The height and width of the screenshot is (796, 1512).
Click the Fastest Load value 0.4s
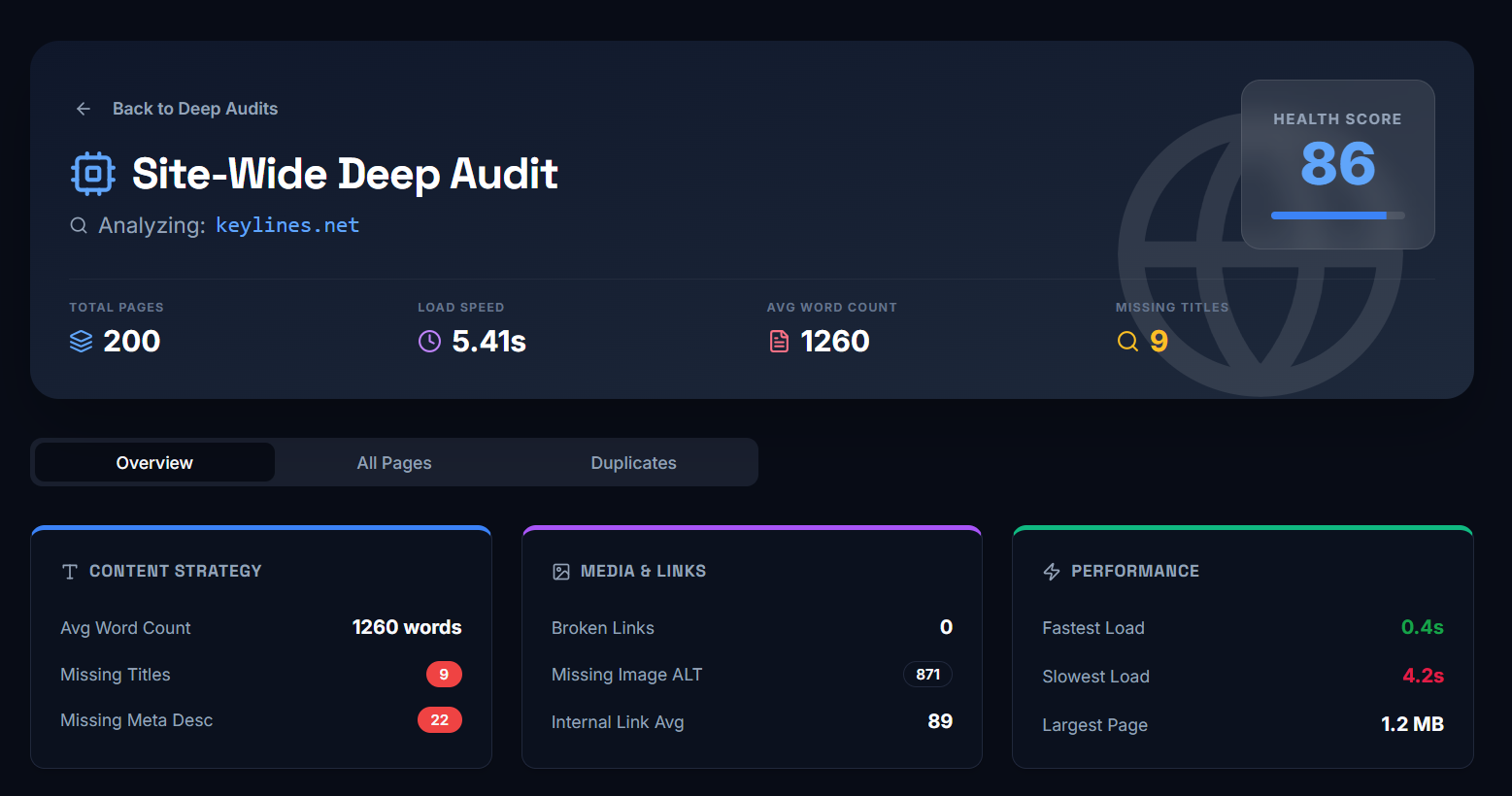pyautogui.click(x=1422, y=627)
